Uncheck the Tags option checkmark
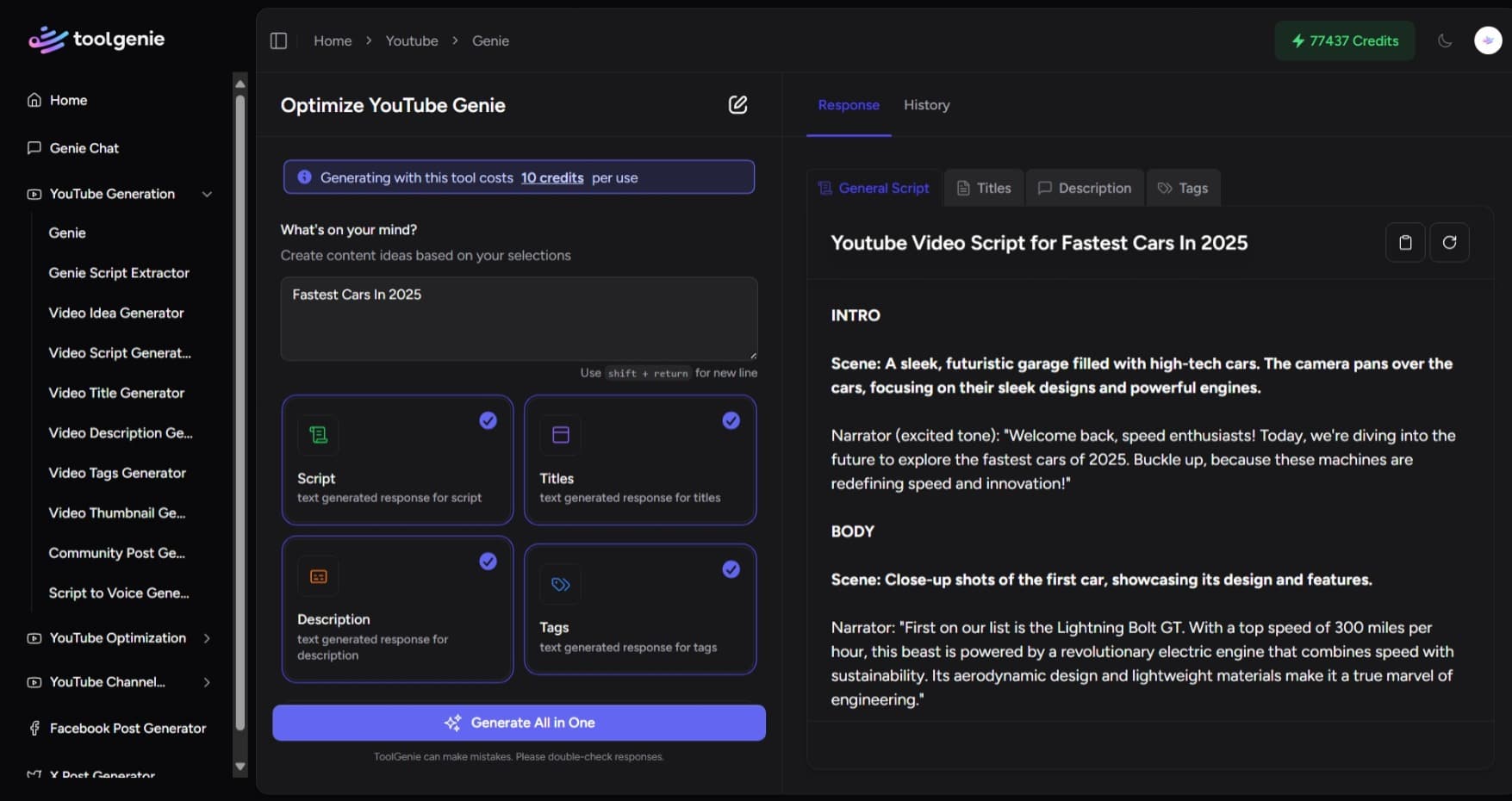Image resolution: width=1512 pixels, height=801 pixels. (731, 569)
